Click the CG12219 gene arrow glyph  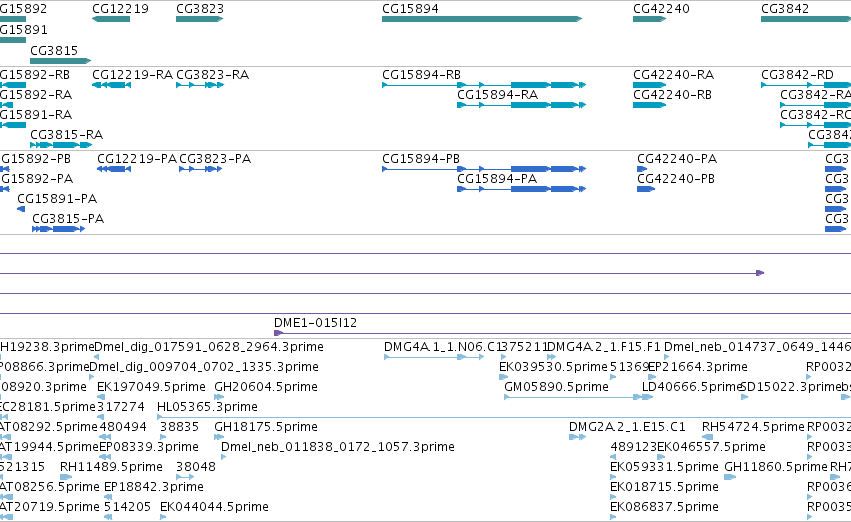coord(111,19)
